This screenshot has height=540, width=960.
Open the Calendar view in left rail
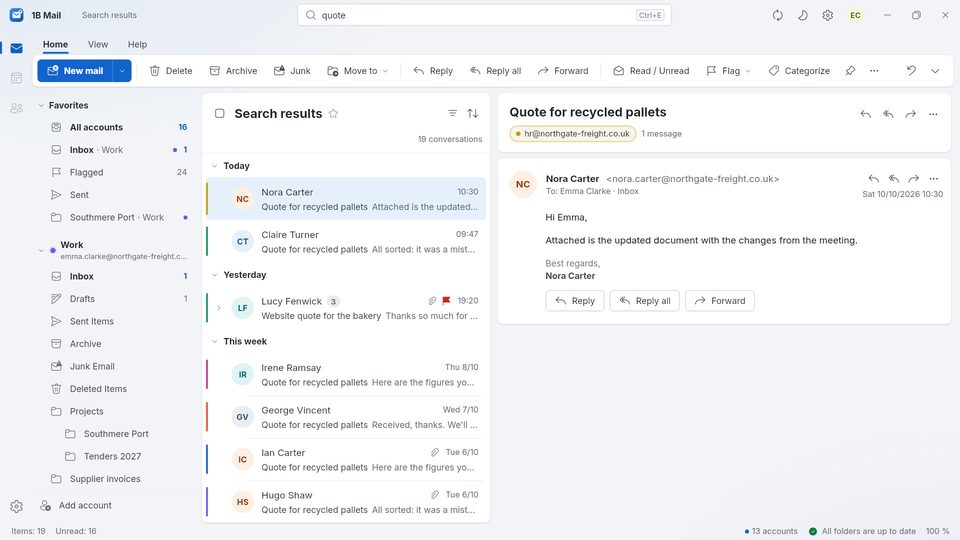[17, 78]
